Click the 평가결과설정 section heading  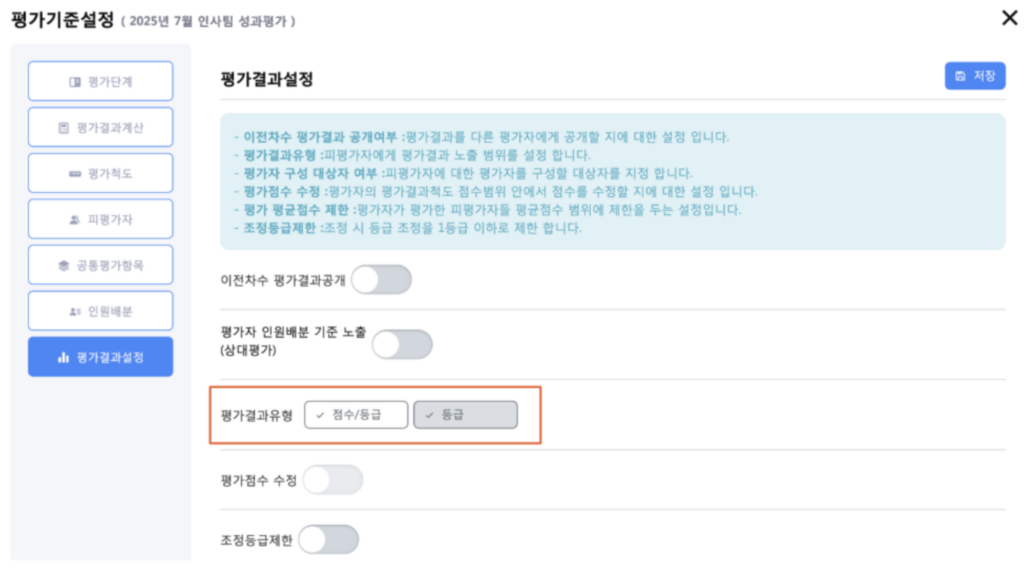[x=267, y=78]
